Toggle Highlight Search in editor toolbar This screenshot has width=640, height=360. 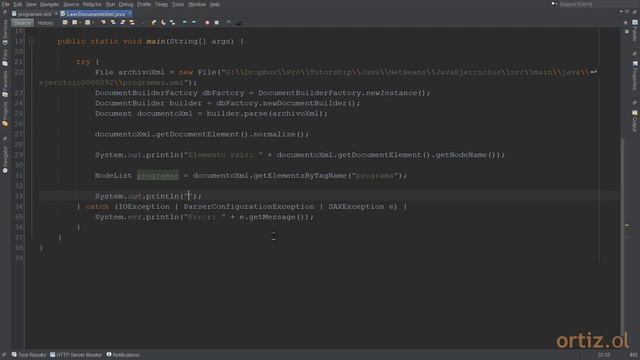click(132, 22)
